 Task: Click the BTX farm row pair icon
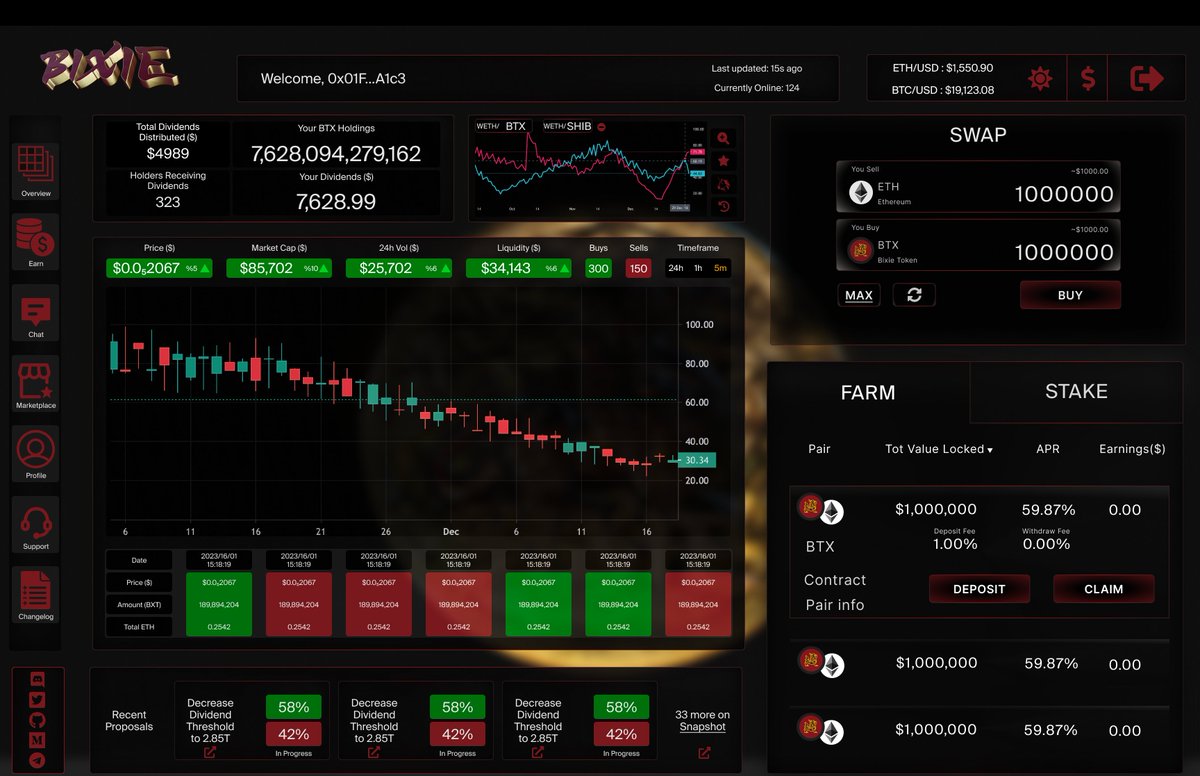(x=820, y=510)
